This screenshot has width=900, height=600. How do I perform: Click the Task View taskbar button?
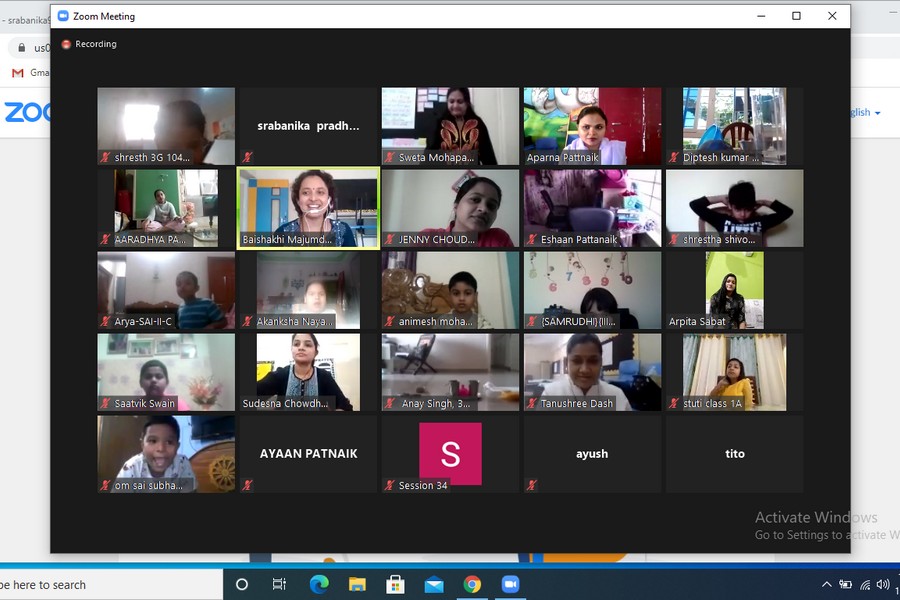click(280, 584)
